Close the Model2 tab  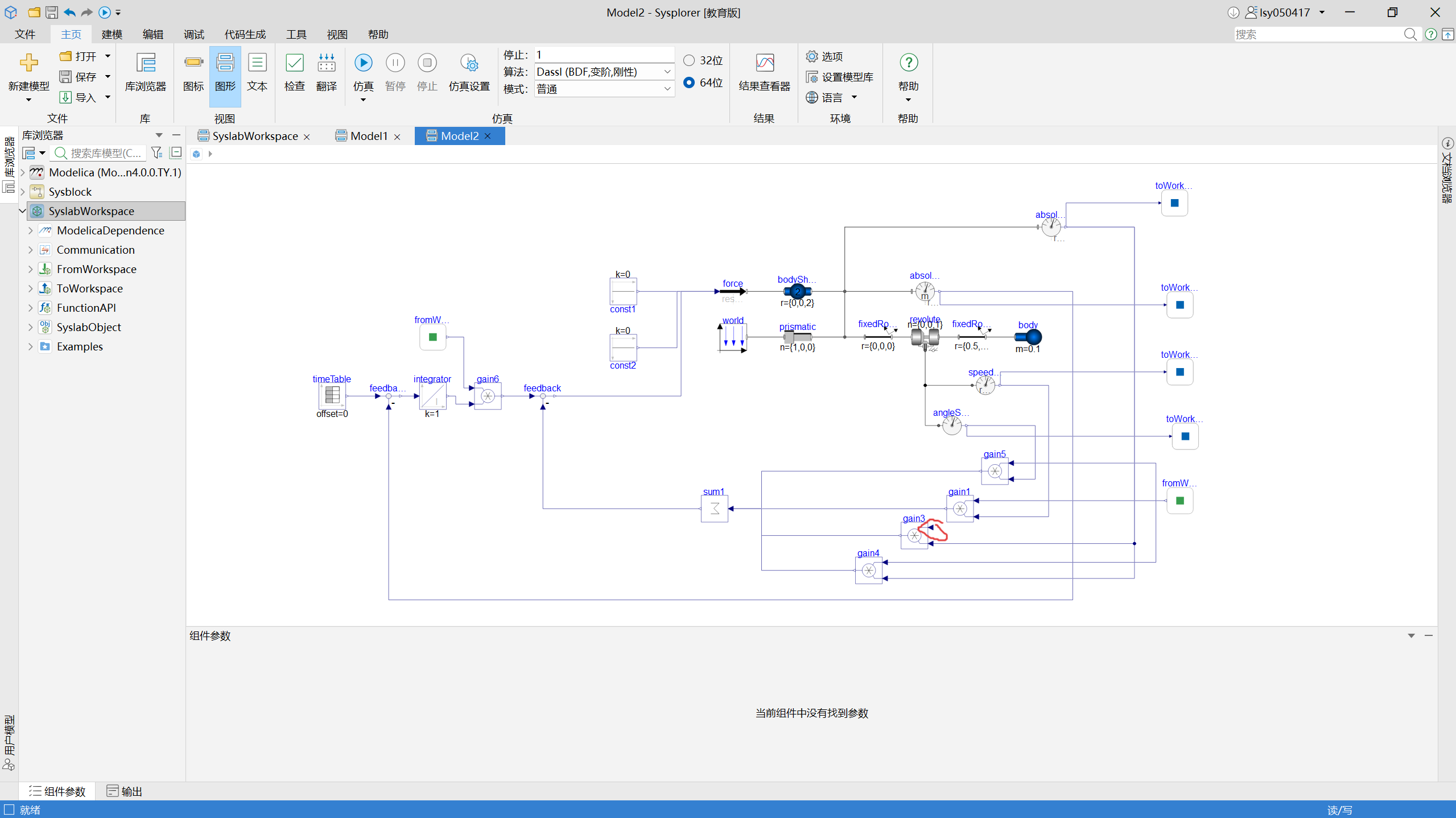[488, 137]
